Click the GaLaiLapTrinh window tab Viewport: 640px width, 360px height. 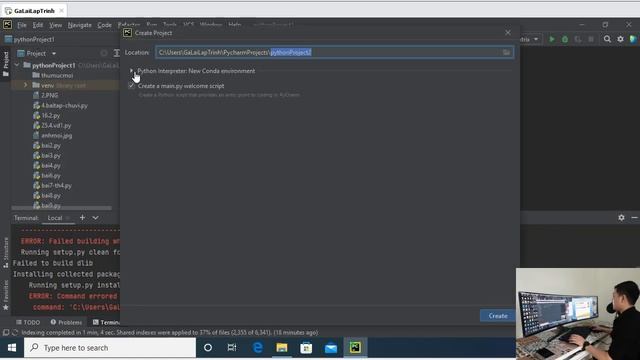point(34,11)
